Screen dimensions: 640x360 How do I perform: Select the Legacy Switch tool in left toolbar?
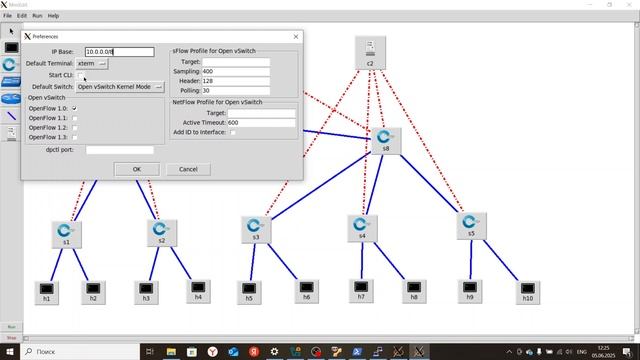[11, 82]
